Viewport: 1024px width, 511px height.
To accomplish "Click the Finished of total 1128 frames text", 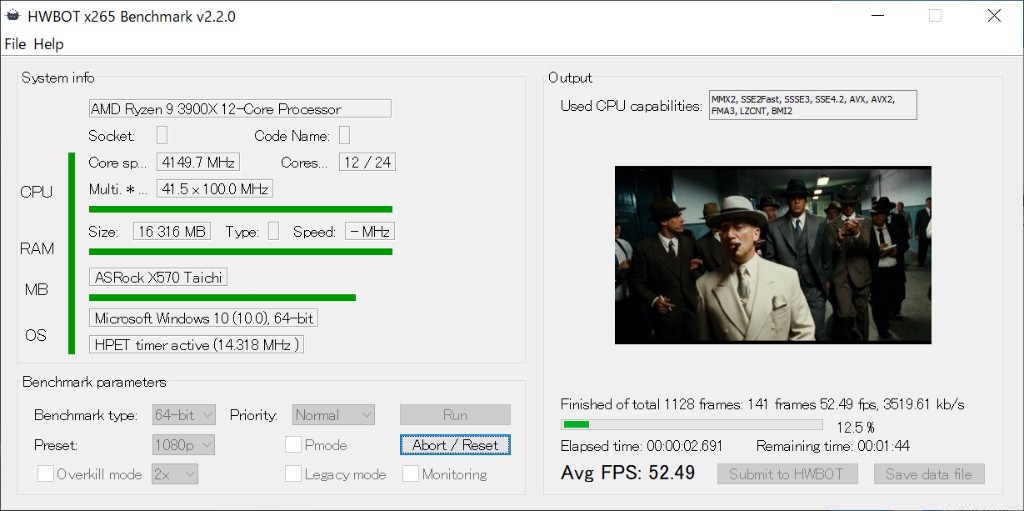I will (x=763, y=404).
